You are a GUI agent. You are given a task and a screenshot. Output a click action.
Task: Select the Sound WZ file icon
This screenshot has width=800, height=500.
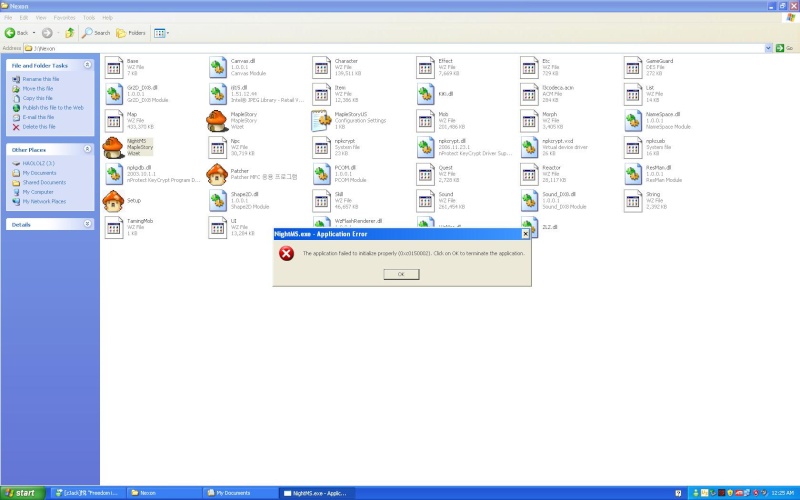(424, 201)
